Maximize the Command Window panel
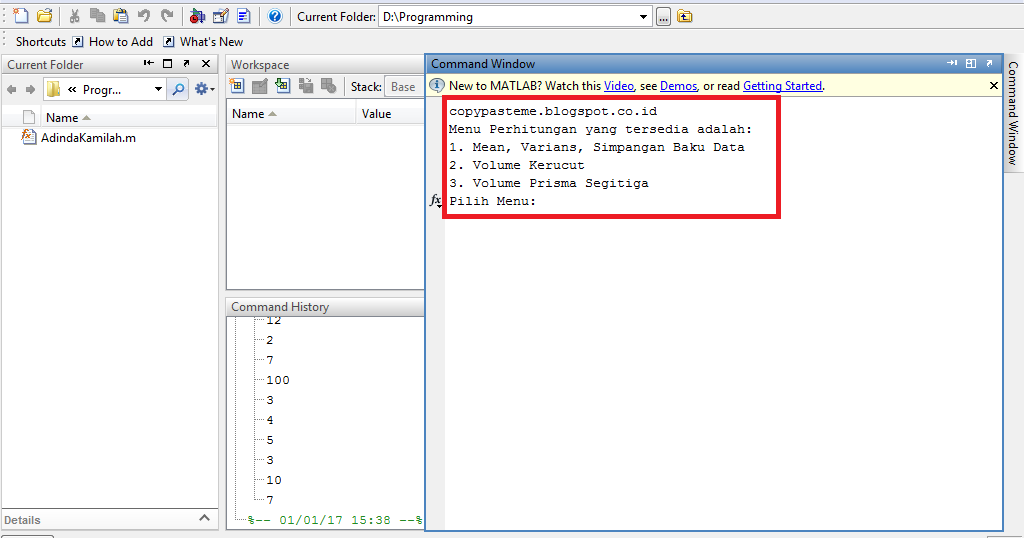 click(x=971, y=63)
